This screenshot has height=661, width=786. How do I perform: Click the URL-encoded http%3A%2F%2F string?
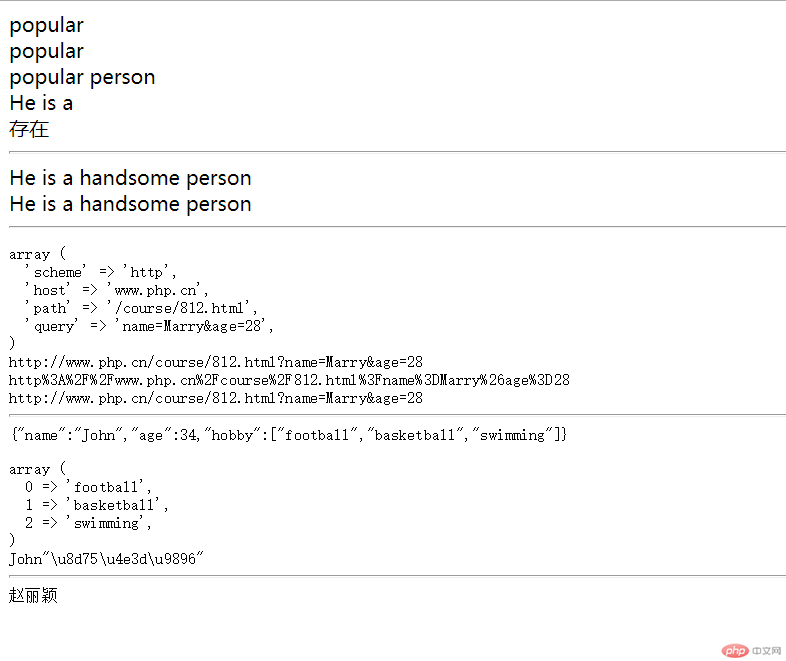[289, 380]
